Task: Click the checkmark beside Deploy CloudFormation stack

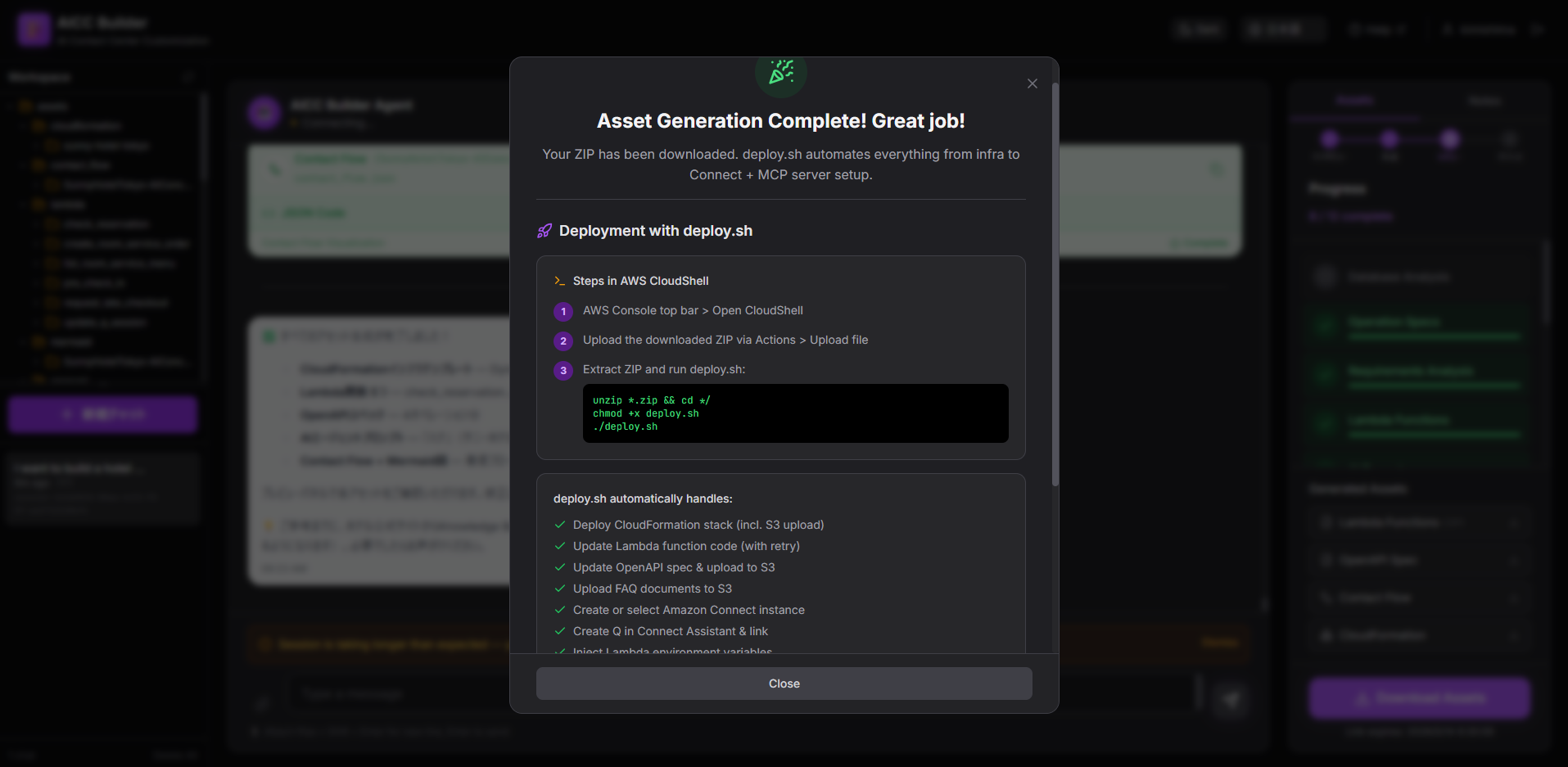Action: tap(560, 525)
